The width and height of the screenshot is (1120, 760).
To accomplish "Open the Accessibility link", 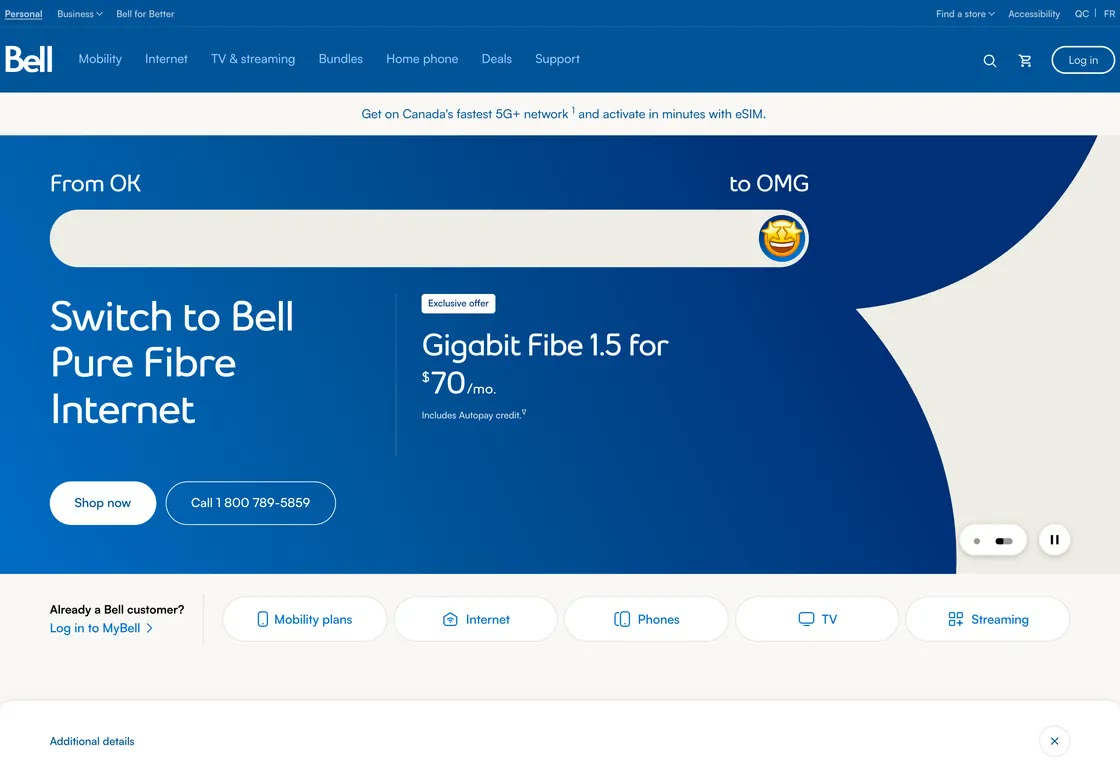I will [1034, 14].
